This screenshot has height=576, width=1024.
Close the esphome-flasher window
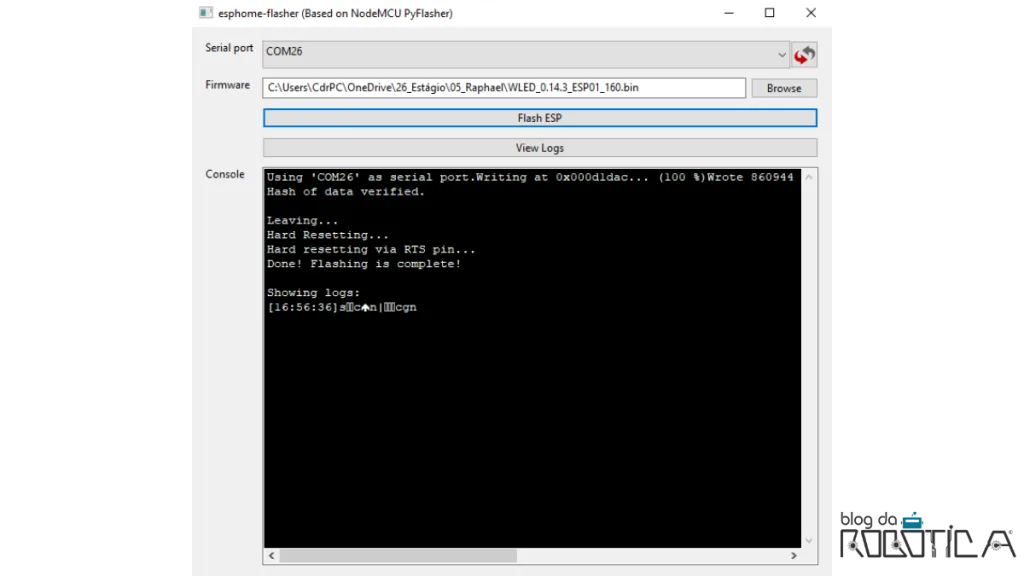coord(810,12)
